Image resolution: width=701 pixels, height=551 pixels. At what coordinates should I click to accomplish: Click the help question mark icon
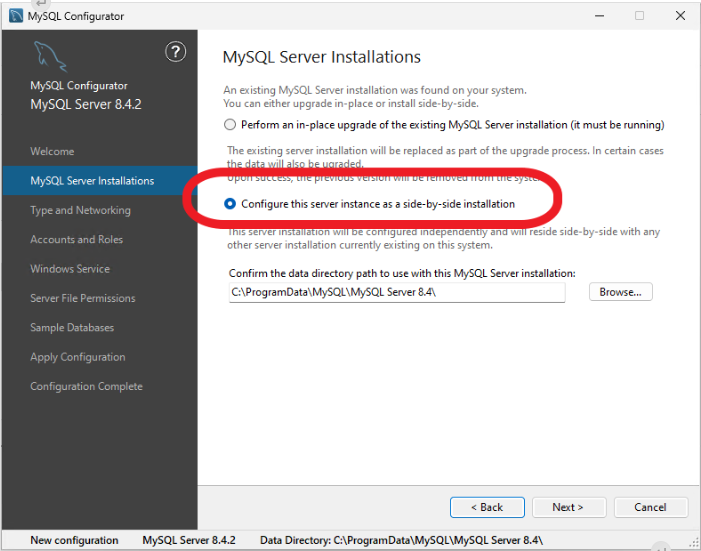(x=175, y=52)
